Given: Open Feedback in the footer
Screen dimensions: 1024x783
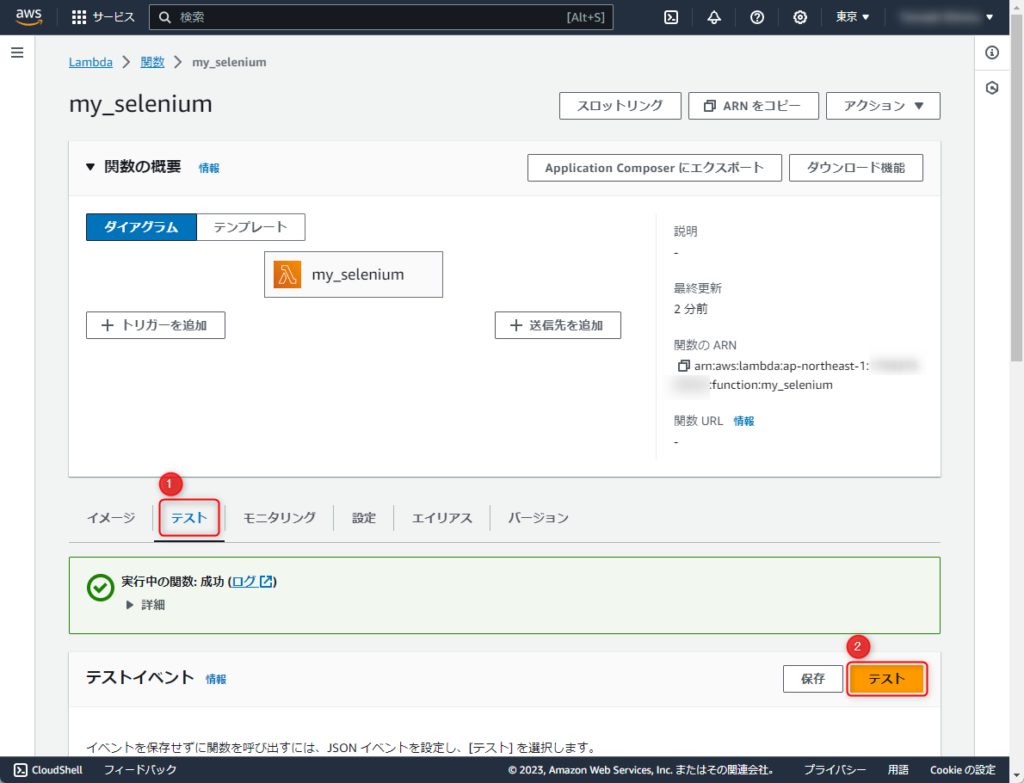Looking at the screenshot, I should point(140,770).
